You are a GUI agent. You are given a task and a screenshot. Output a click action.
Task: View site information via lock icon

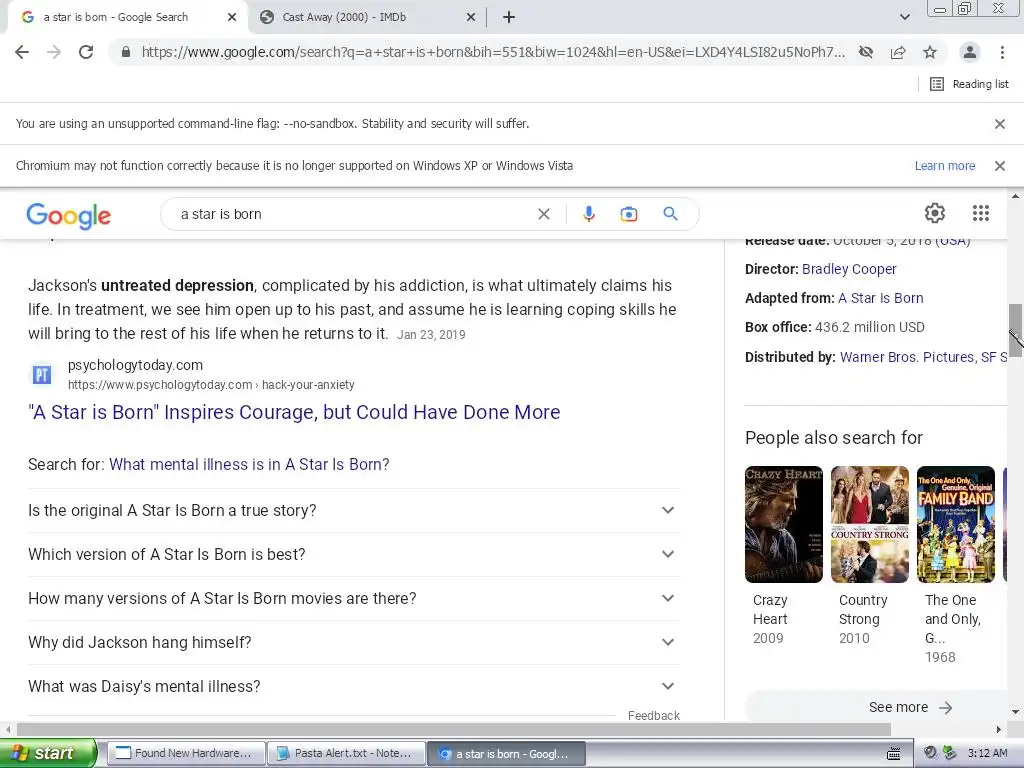pos(126,52)
